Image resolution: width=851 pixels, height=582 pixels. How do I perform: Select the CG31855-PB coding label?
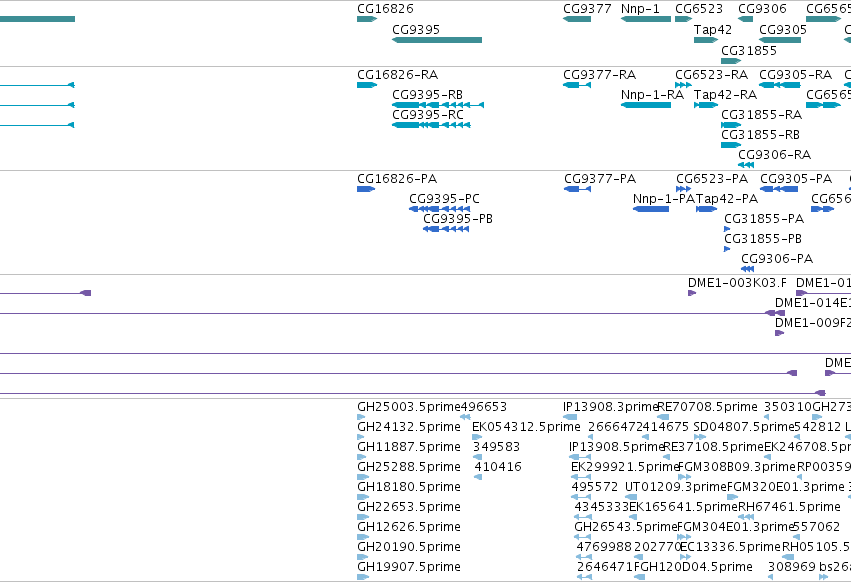tap(763, 239)
